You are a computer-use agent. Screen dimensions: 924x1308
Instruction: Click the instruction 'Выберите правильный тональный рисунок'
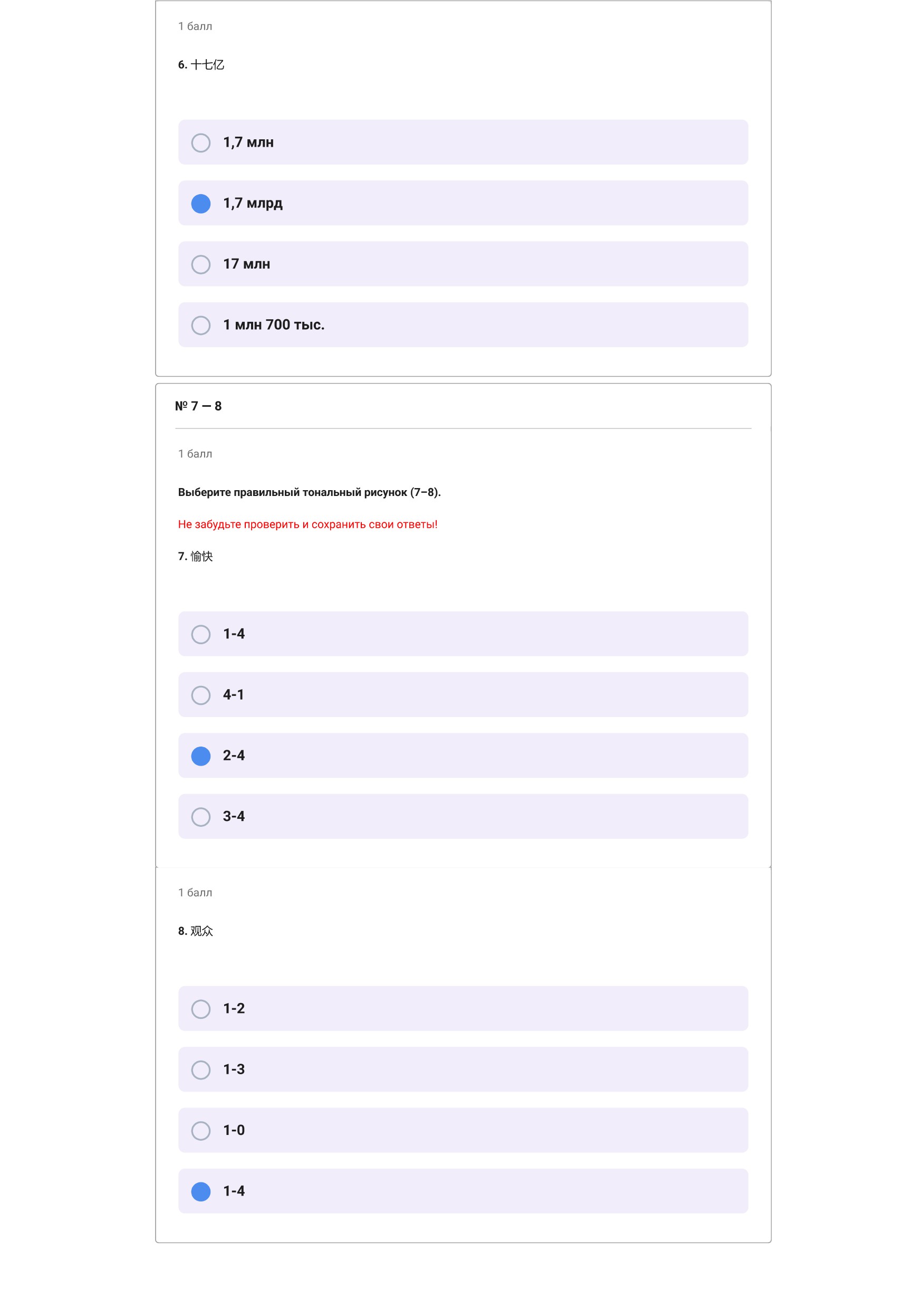(x=293, y=492)
